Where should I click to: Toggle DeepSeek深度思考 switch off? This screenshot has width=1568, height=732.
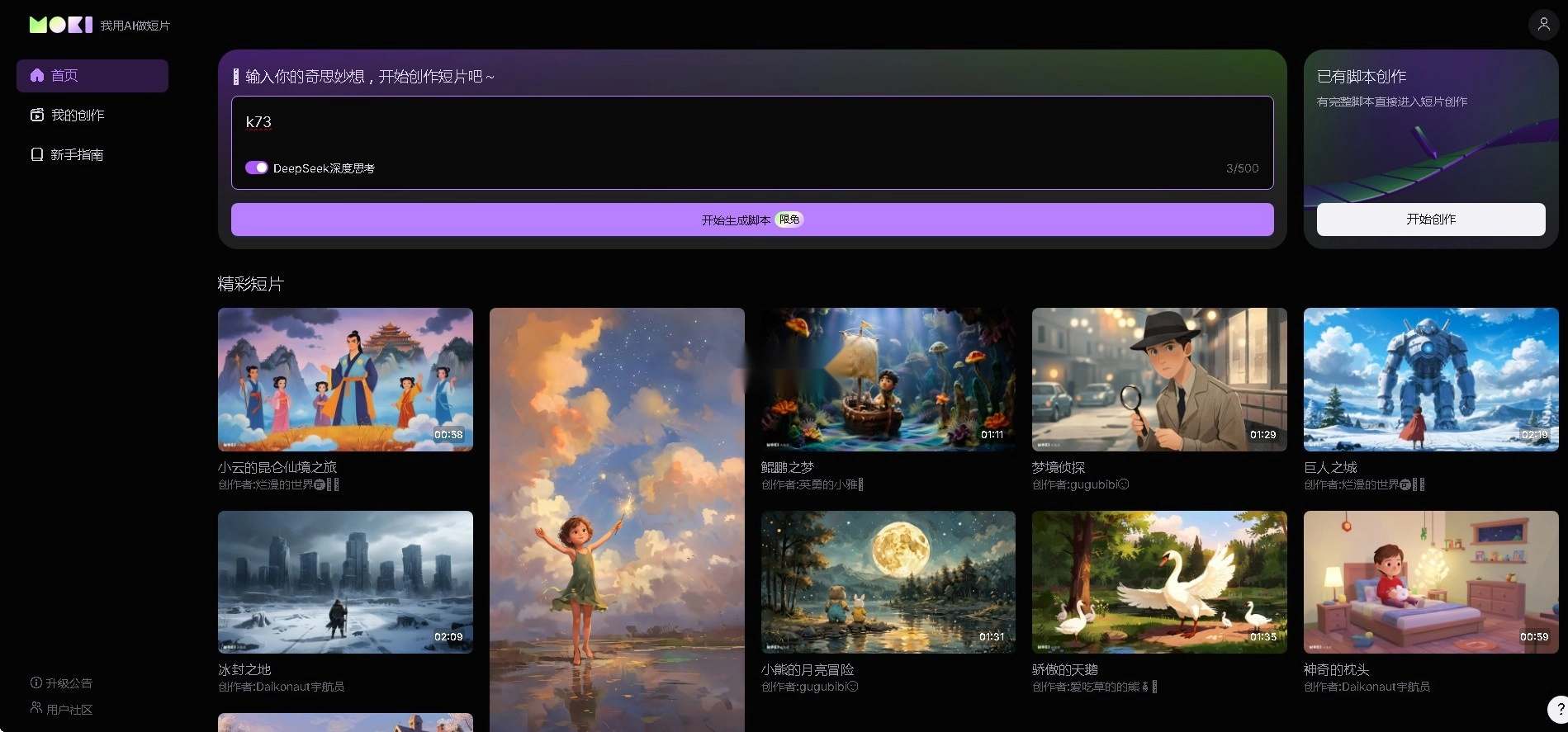[257, 168]
